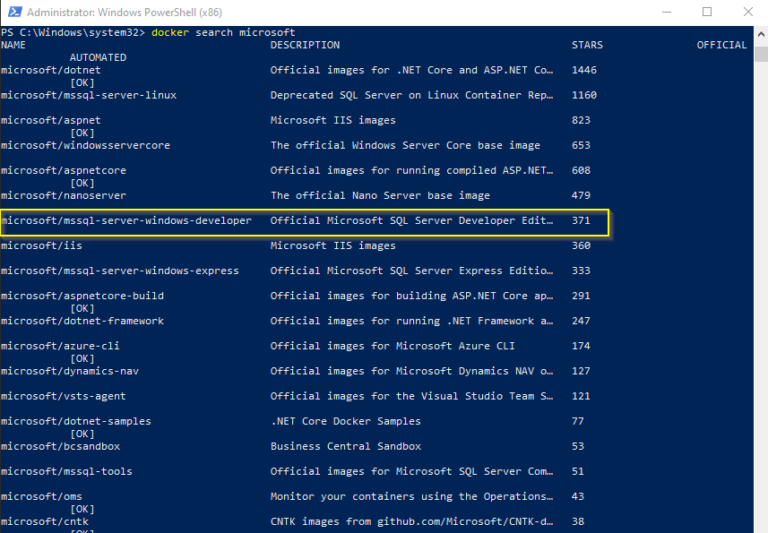Click the OFFICIAL column header
Screen dimensions: 768x533
(x=722, y=45)
